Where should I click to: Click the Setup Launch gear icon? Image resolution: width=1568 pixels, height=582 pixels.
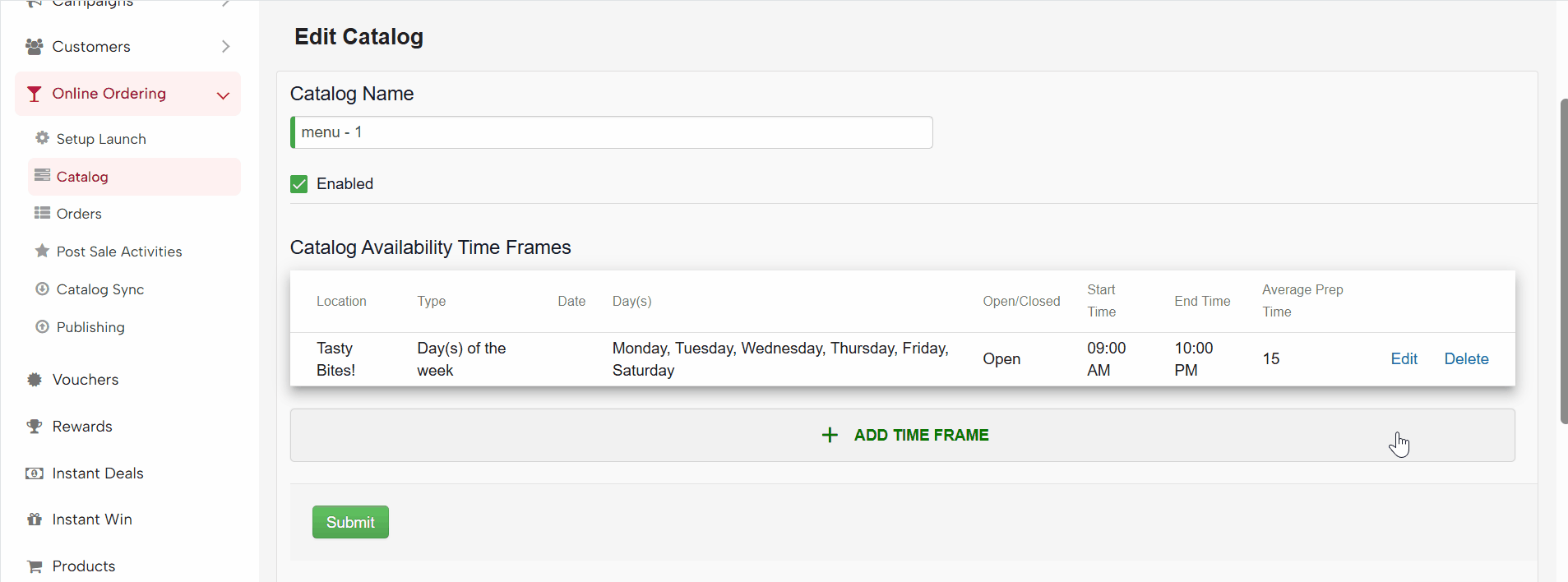[x=42, y=138]
